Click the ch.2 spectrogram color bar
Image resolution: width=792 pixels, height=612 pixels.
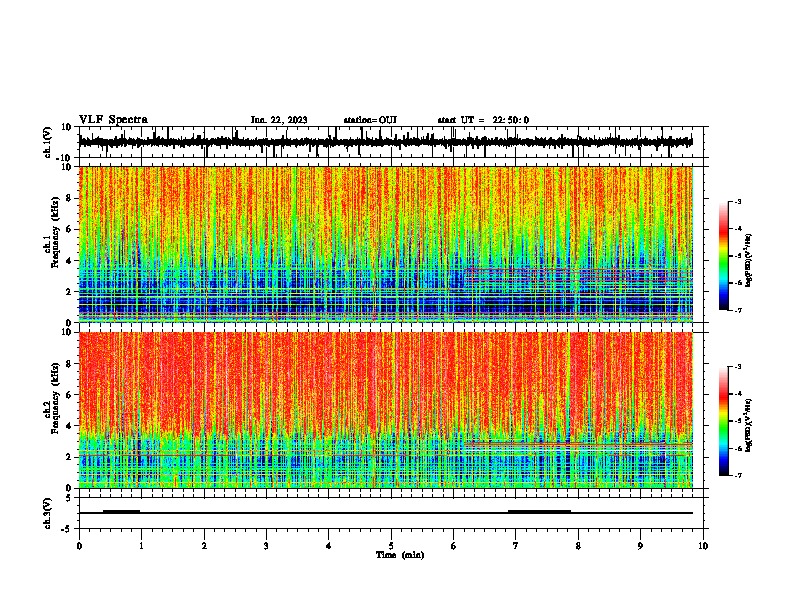pos(724,421)
